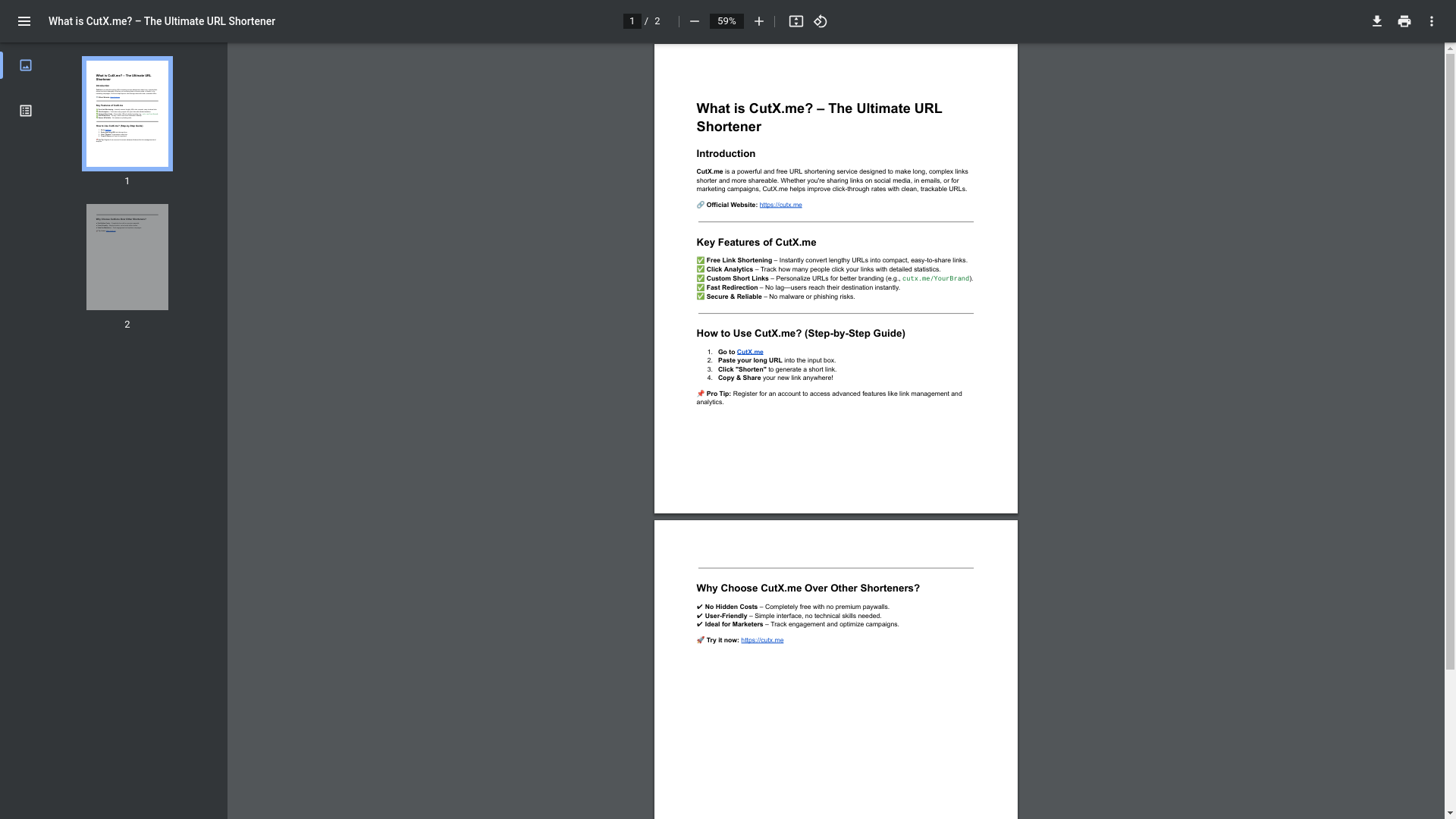Click the zoom in plus icon
This screenshot has height=819, width=1456.
click(758, 21)
